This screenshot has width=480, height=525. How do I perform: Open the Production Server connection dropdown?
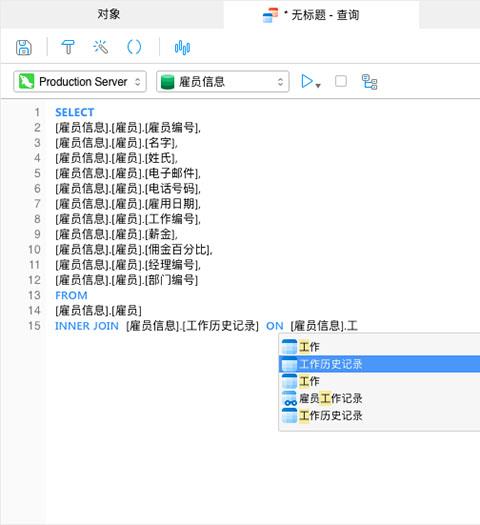pos(80,81)
